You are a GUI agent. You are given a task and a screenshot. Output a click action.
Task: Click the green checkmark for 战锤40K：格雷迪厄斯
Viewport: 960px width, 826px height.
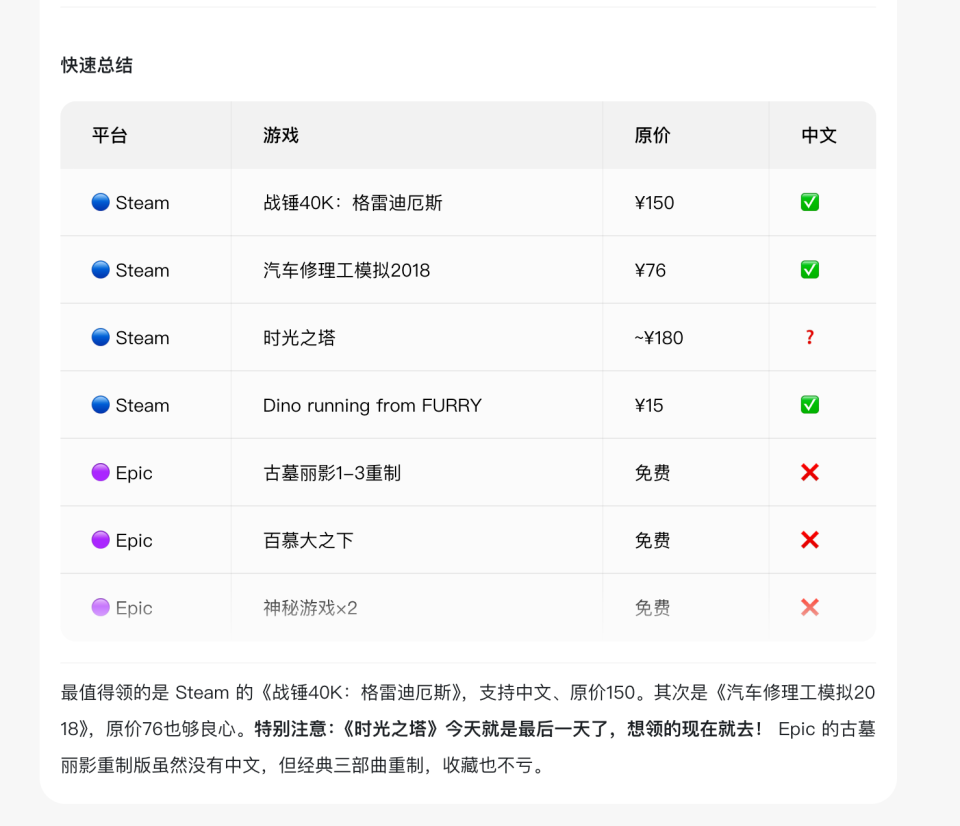(809, 202)
